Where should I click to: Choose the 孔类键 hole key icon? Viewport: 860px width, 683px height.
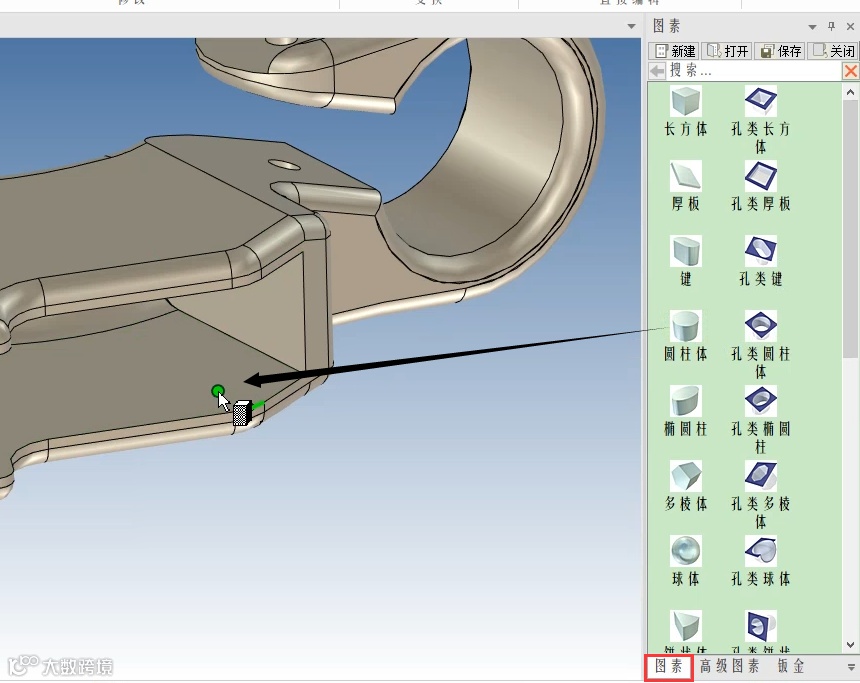pos(760,251)
